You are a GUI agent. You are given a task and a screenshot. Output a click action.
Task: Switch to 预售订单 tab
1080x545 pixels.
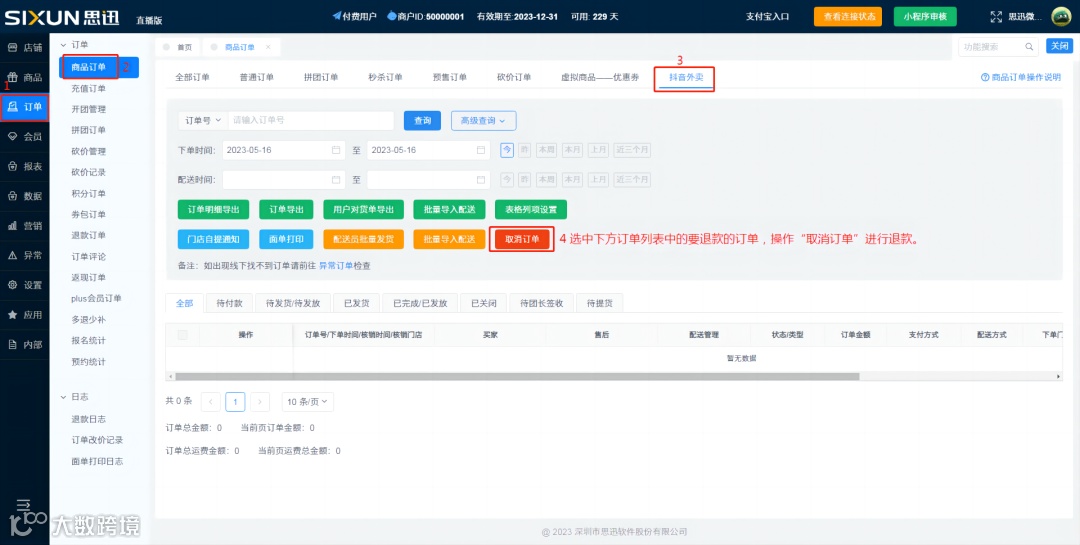coord(450,77)
